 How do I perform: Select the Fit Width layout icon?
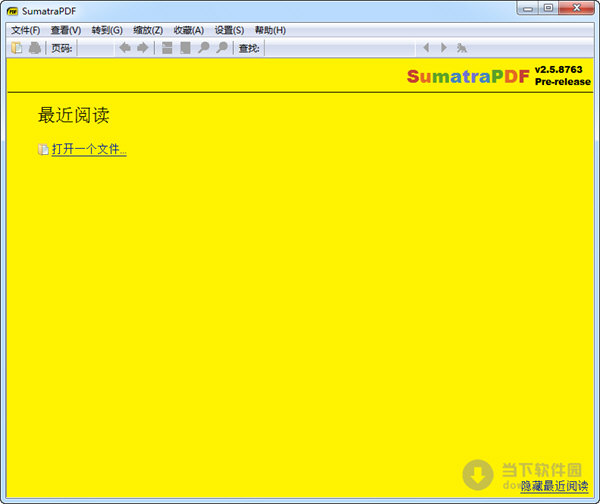[x=167, y=48]
